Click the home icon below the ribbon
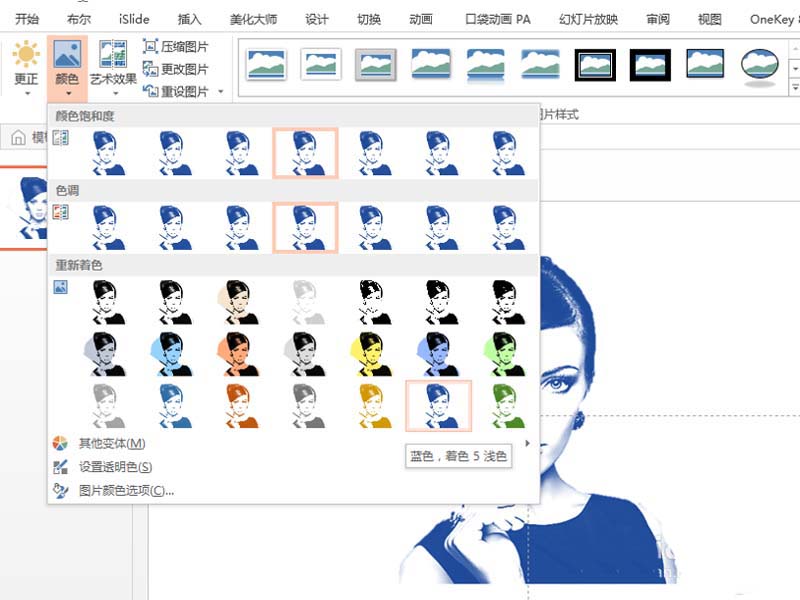 coord(18,138)
